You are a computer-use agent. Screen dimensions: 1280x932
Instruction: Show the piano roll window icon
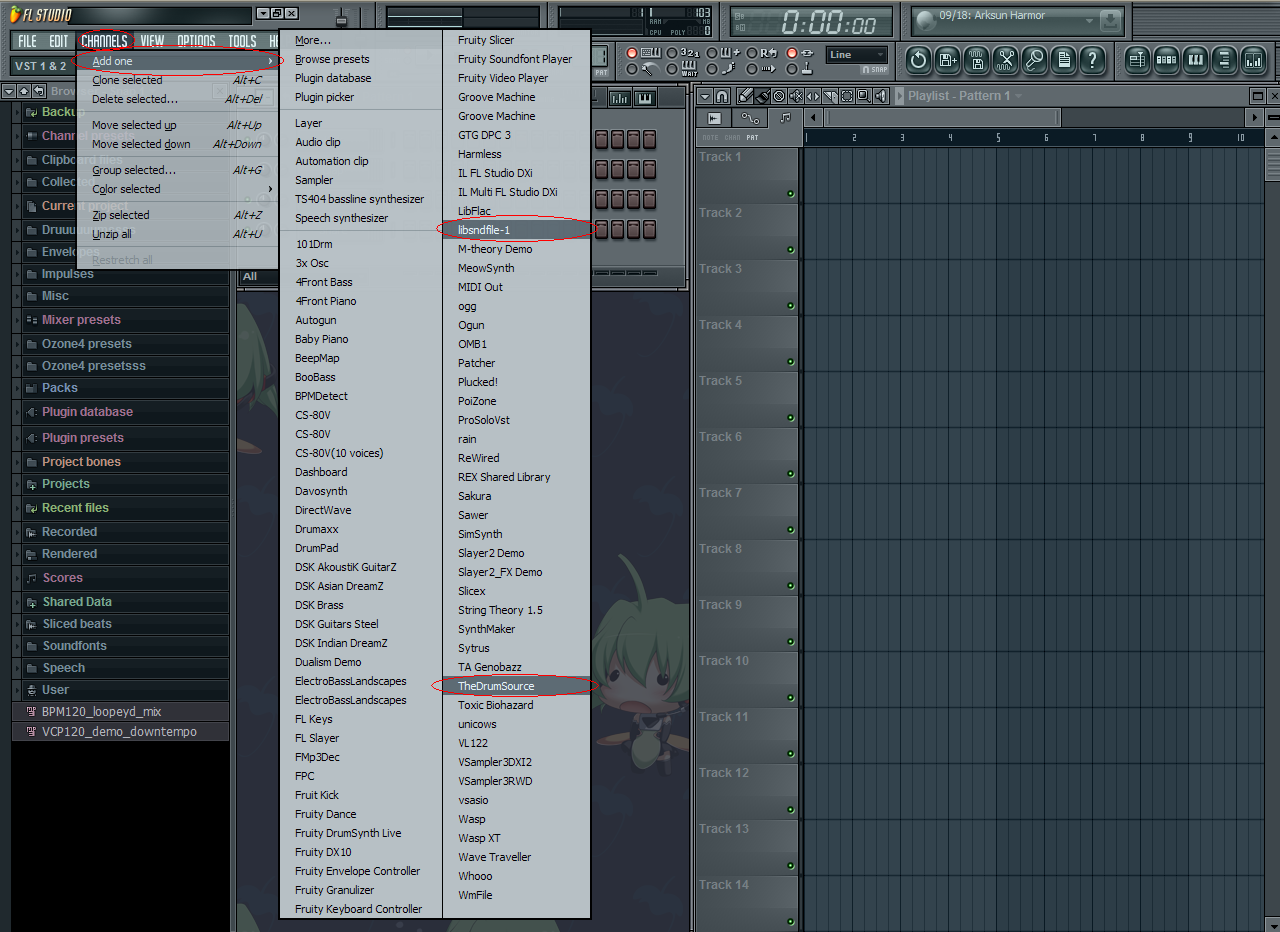[1195, 60]
